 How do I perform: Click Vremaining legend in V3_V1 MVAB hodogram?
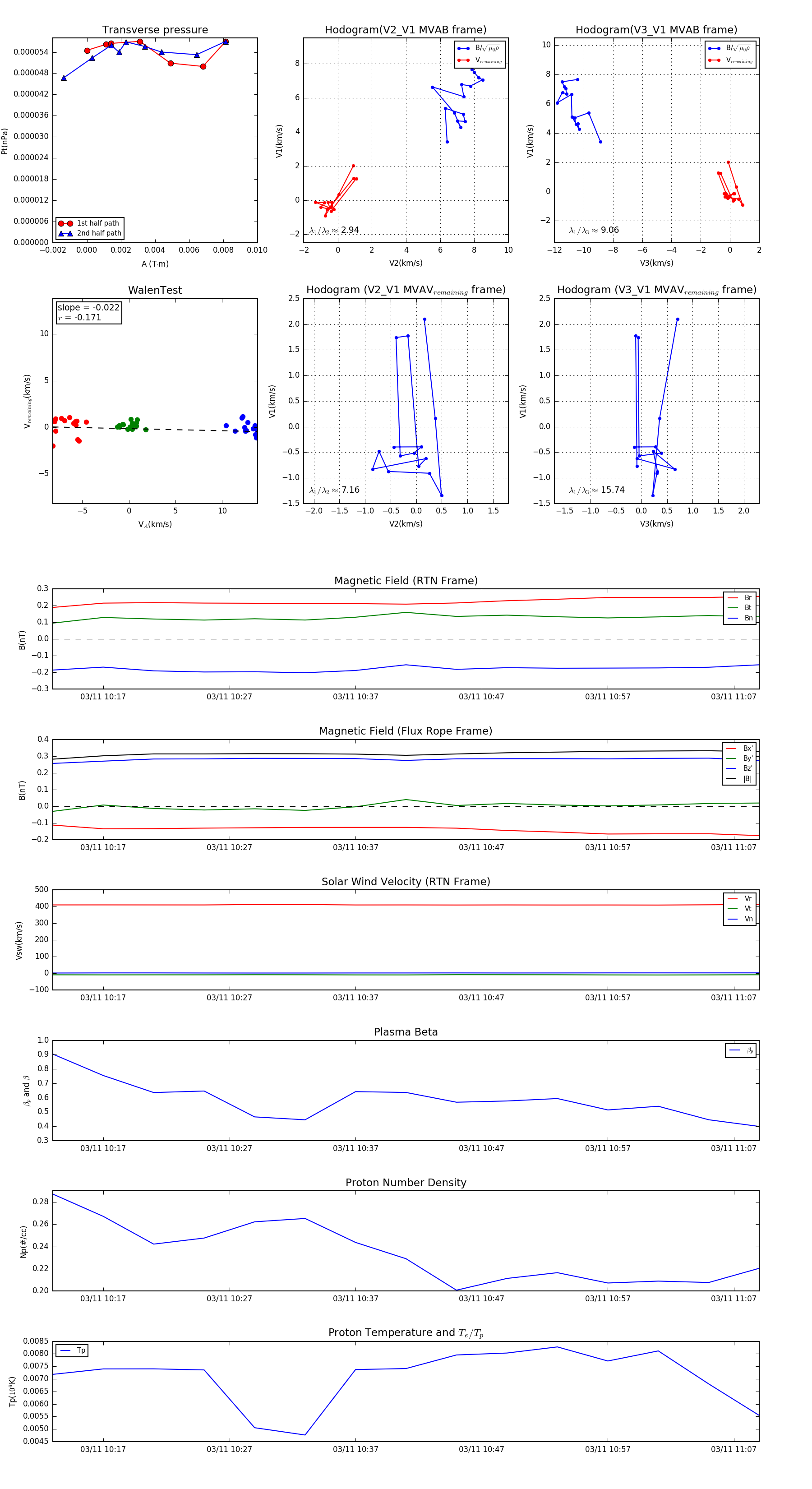pos(730,60)
